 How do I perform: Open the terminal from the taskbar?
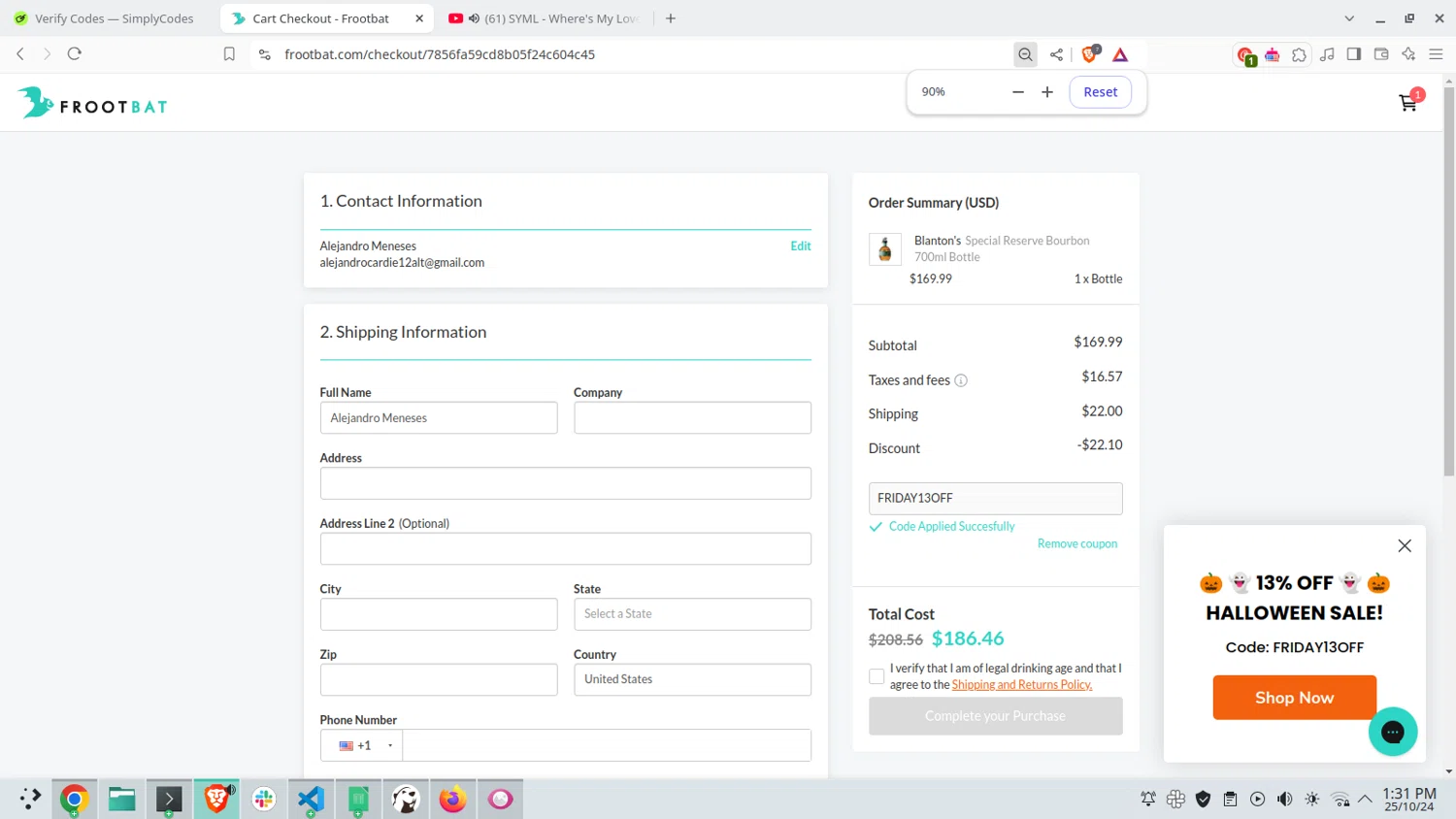pos(169,799)
